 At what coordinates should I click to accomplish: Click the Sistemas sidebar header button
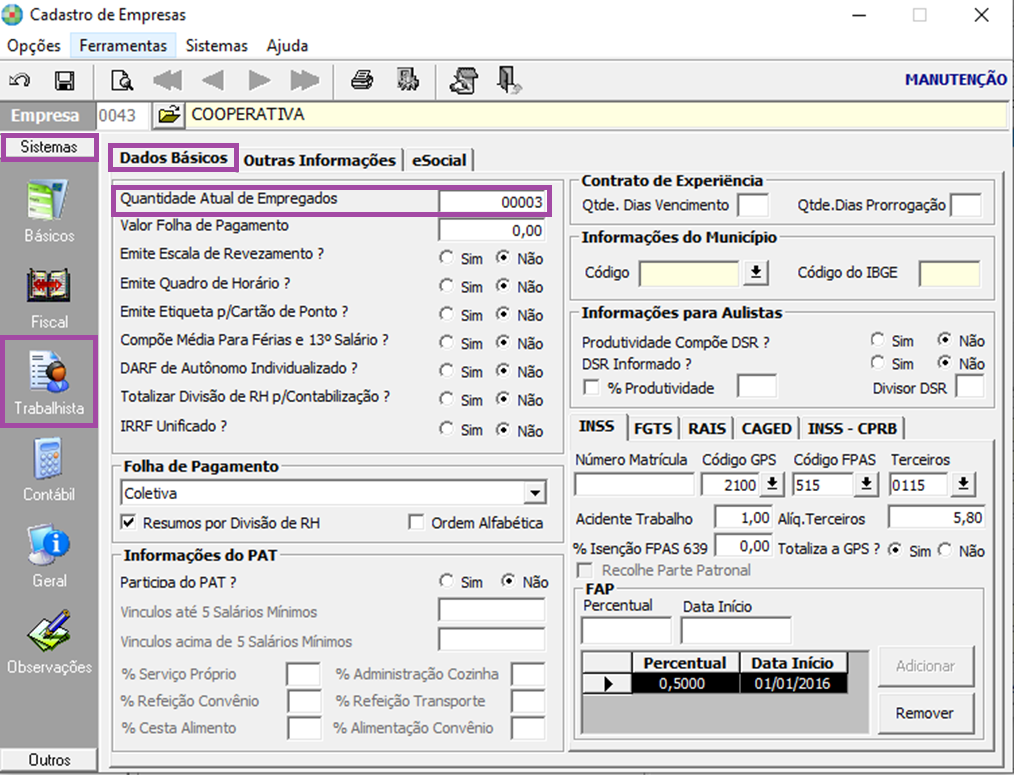pyautogui.click(x=49, y=147)
